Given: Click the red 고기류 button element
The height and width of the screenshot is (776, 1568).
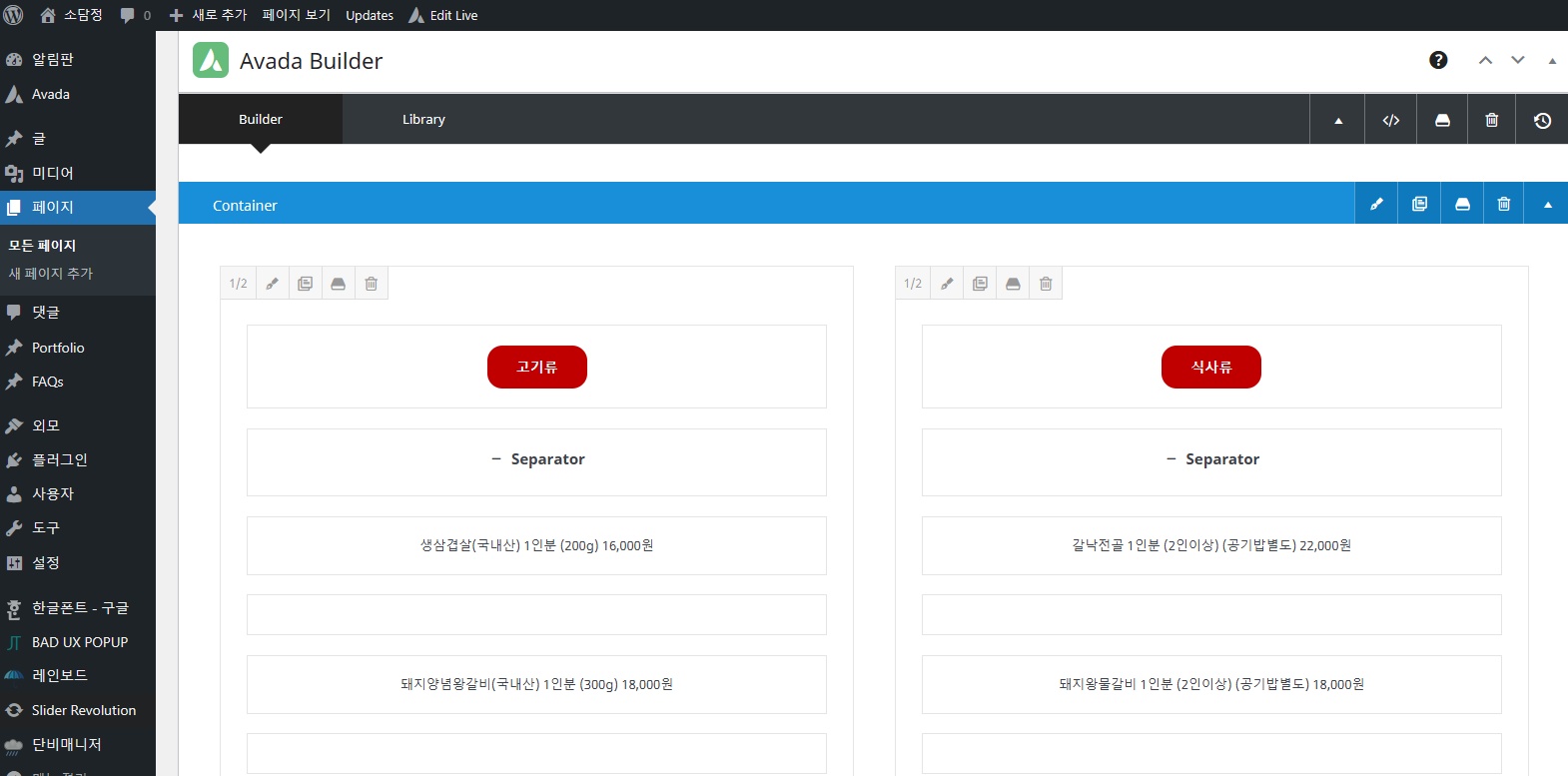Looking at the screenshot, I should 537,367.
